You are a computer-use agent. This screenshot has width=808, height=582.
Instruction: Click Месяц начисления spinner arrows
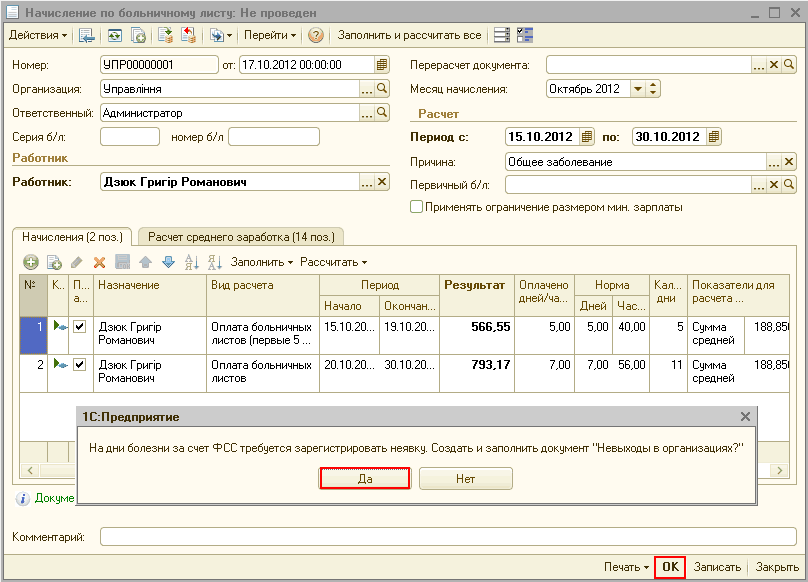pyautogui.click(x=653, y=89)
